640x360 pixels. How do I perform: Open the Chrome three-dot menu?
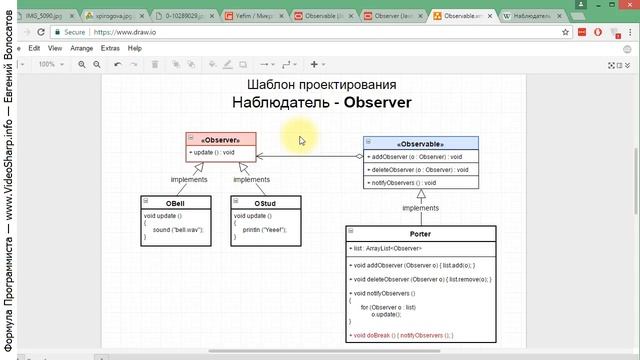[x=630, y=32]
